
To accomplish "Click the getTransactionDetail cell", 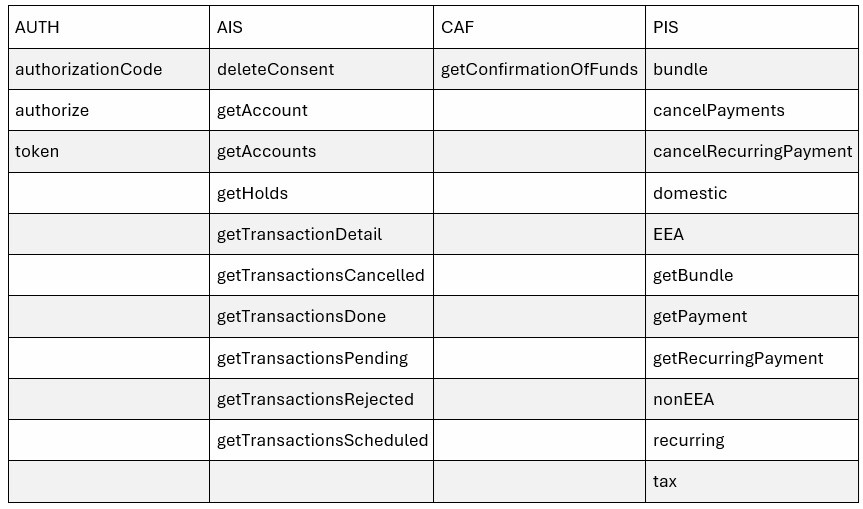I will [321, 234].
